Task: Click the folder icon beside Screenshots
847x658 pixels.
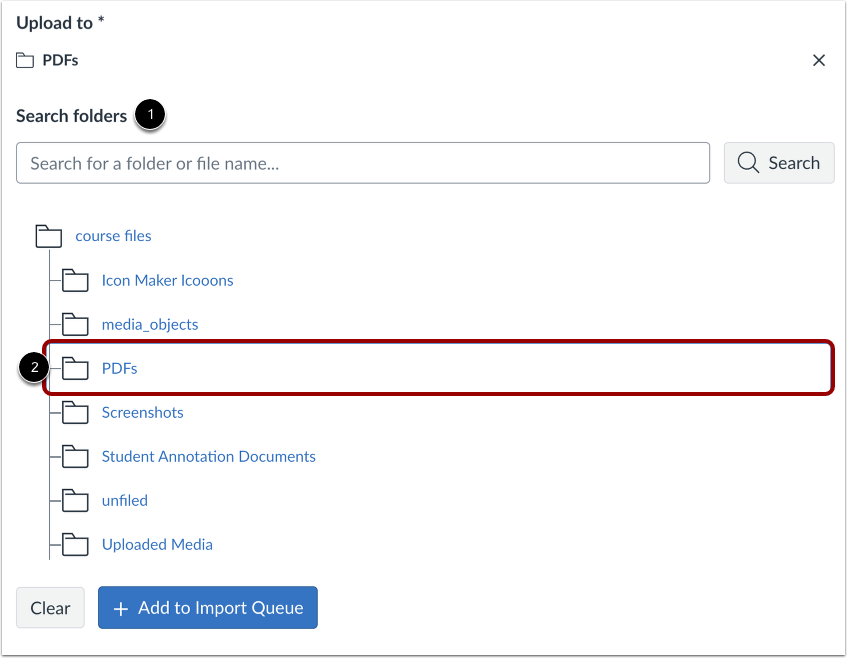Action: coord(75,412)
